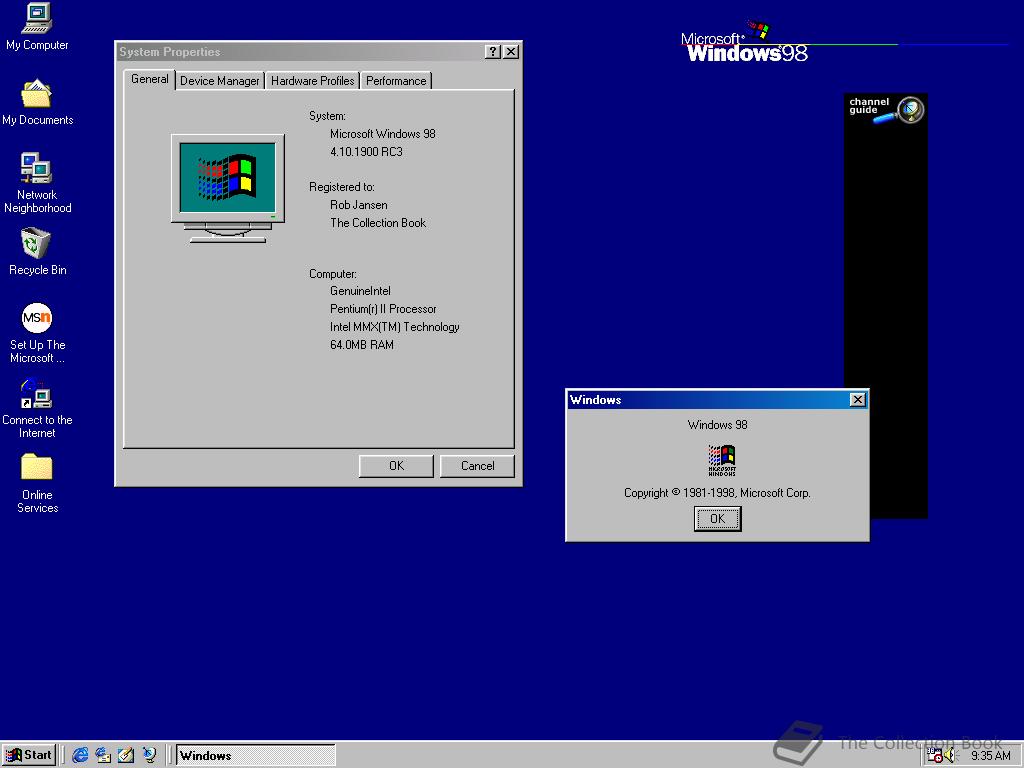1024x768 pixels.
Task: Close the System Properties window
Action: tap(511, 52)
